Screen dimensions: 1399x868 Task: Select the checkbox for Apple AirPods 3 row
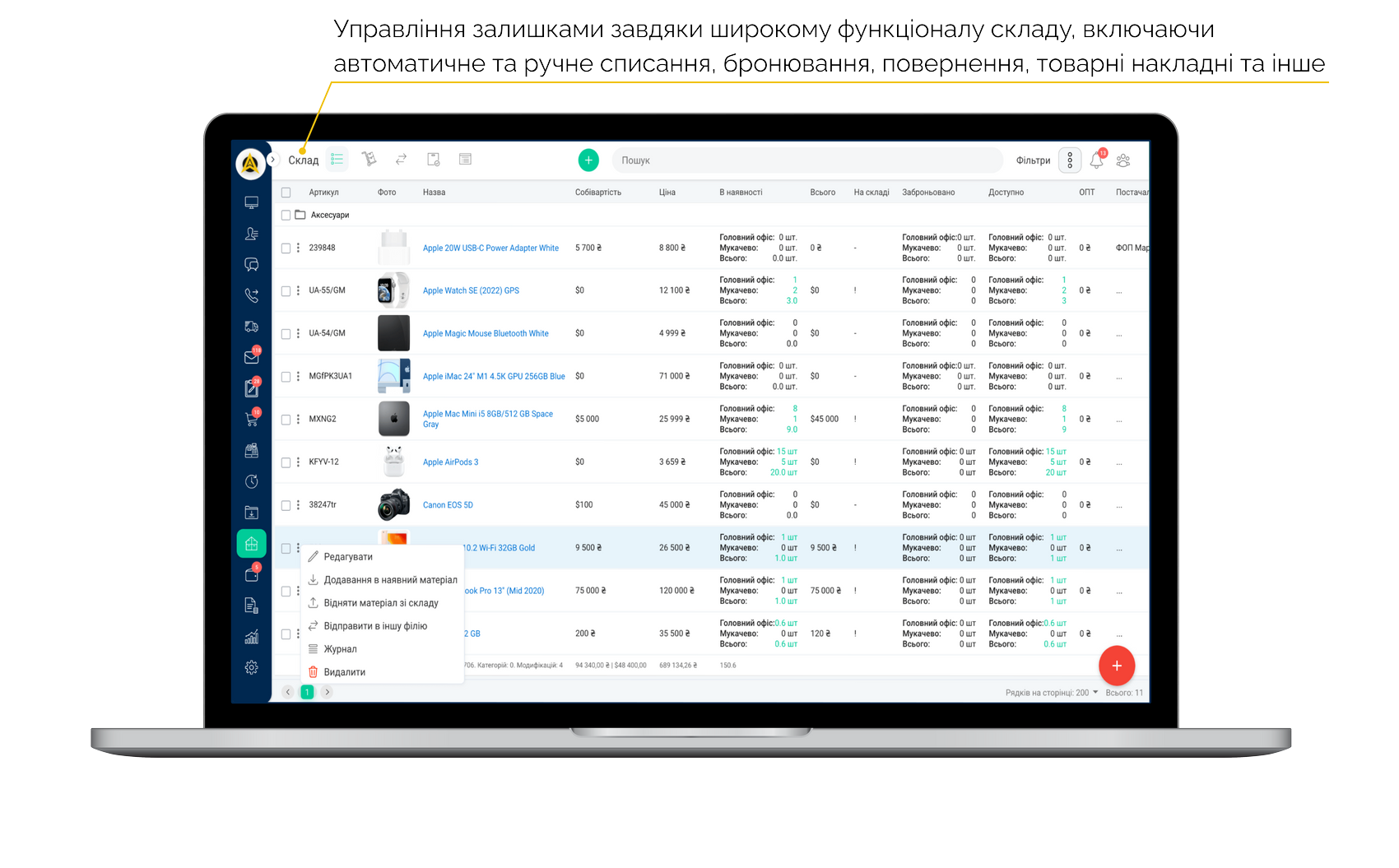point(286,462)
